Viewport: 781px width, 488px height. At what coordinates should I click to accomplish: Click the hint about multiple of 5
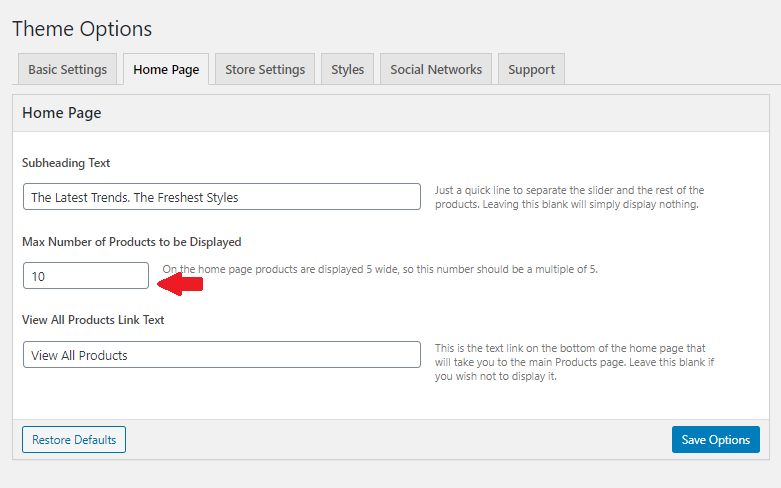[380, 269]
